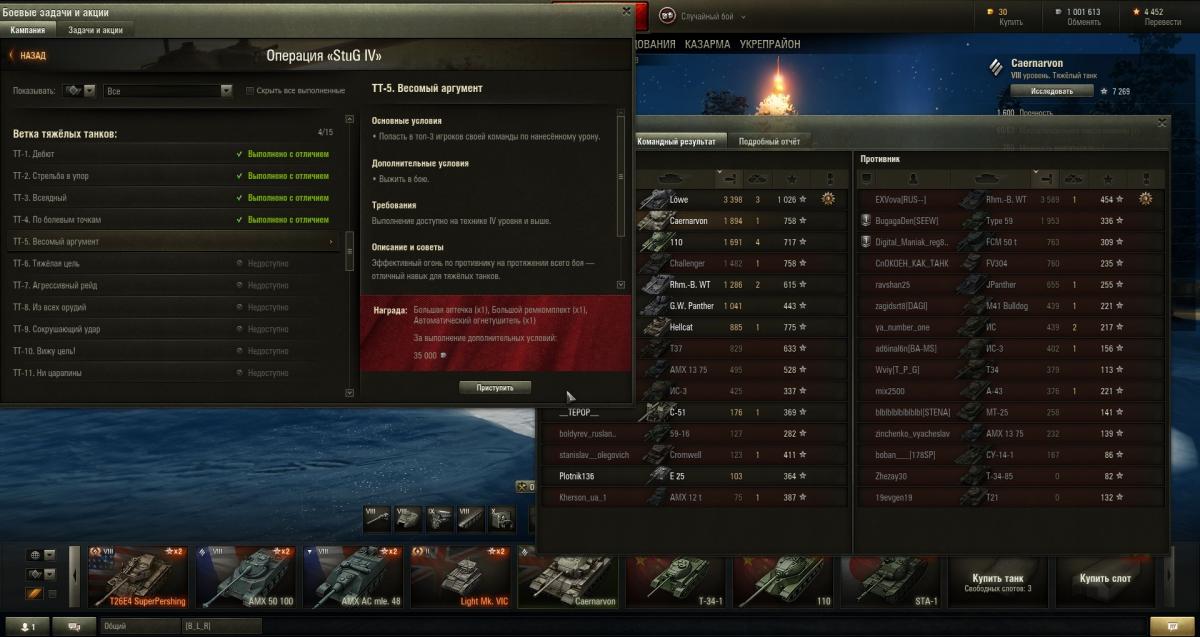Switch to Задачи и акции tab
This screenshot has height=637, width=1200.
pos(96,30)
